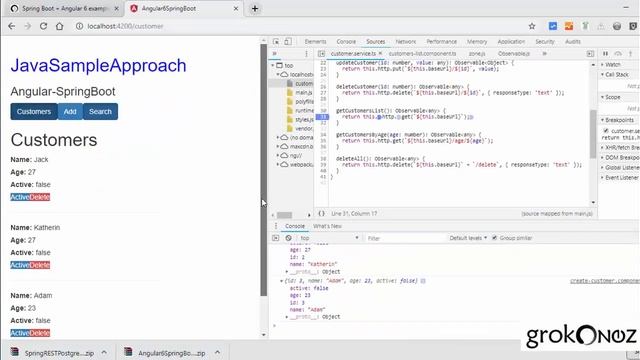Viewport: 640px width, 360px height.
Task: Click the Add nav button
Action: 70,111
